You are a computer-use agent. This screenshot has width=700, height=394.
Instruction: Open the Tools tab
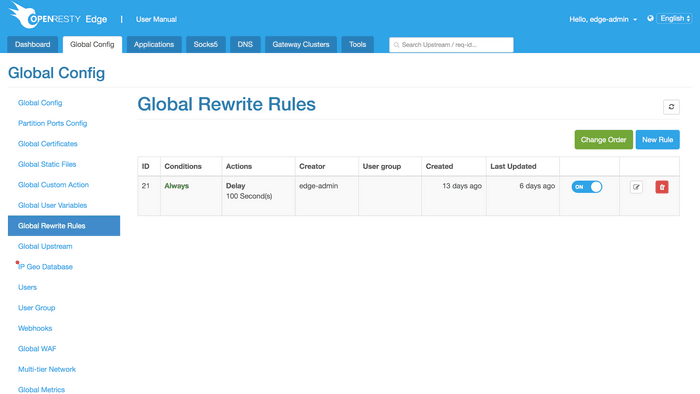pos(358,45)
